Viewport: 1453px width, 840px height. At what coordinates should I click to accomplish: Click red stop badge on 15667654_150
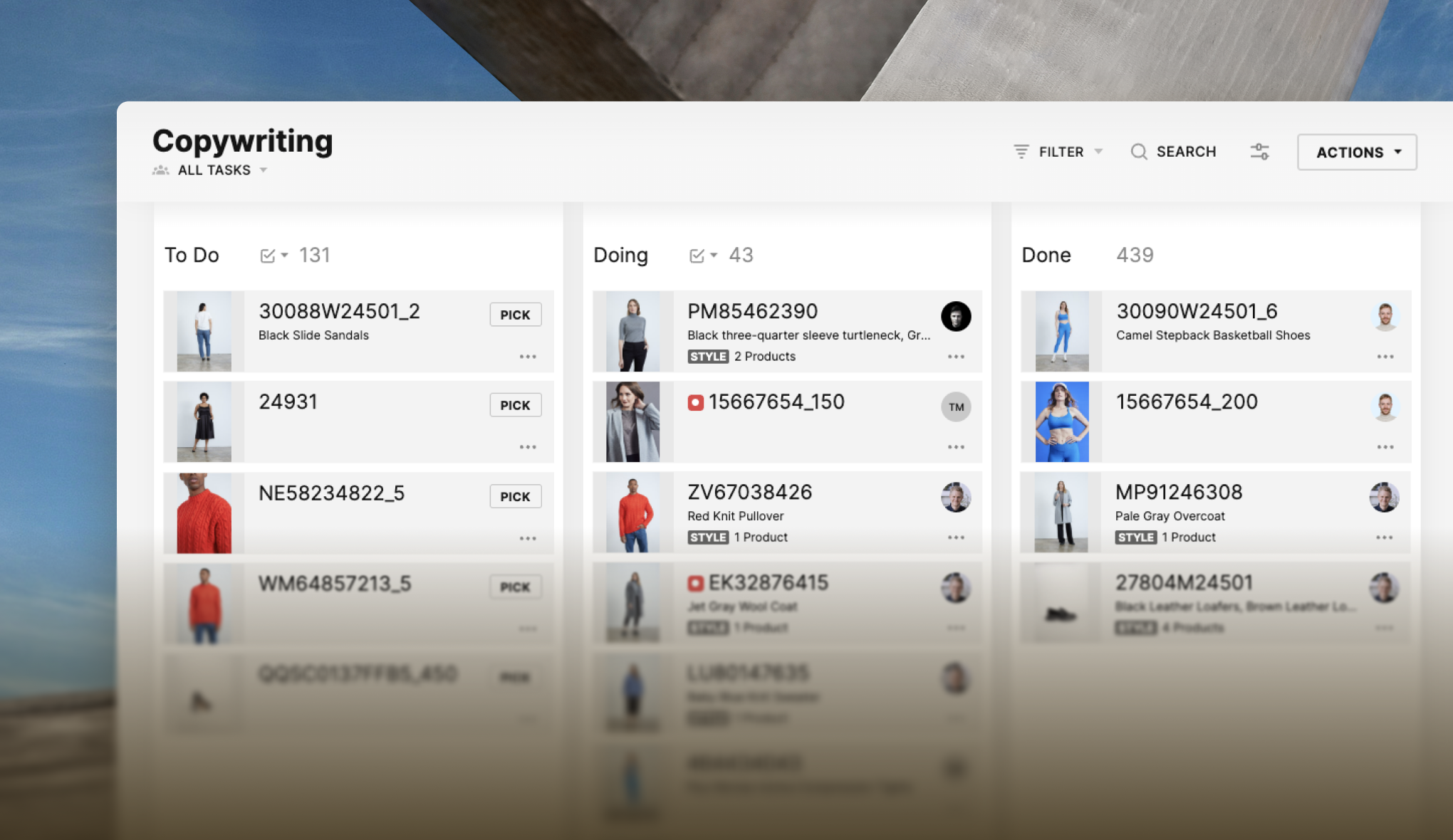(x=695, y=403)
